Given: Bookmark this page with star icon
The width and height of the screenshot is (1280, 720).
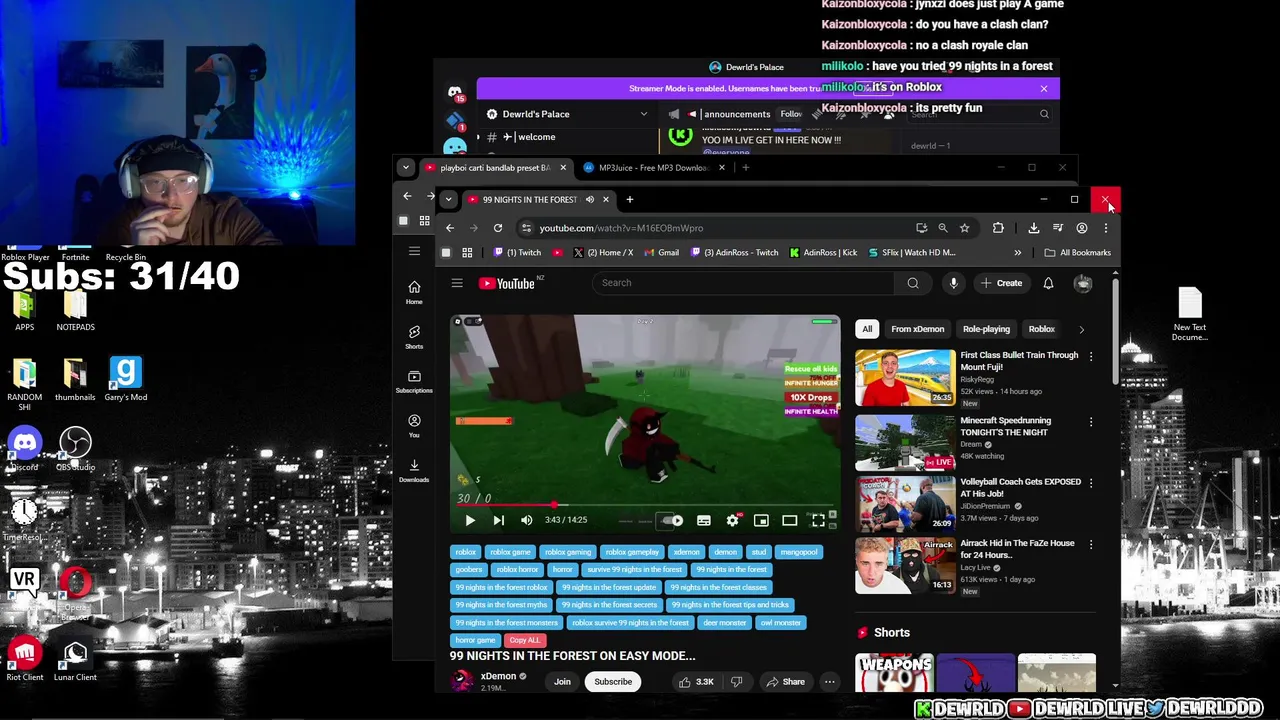Looking at the screenshot, I should (964, 228).
